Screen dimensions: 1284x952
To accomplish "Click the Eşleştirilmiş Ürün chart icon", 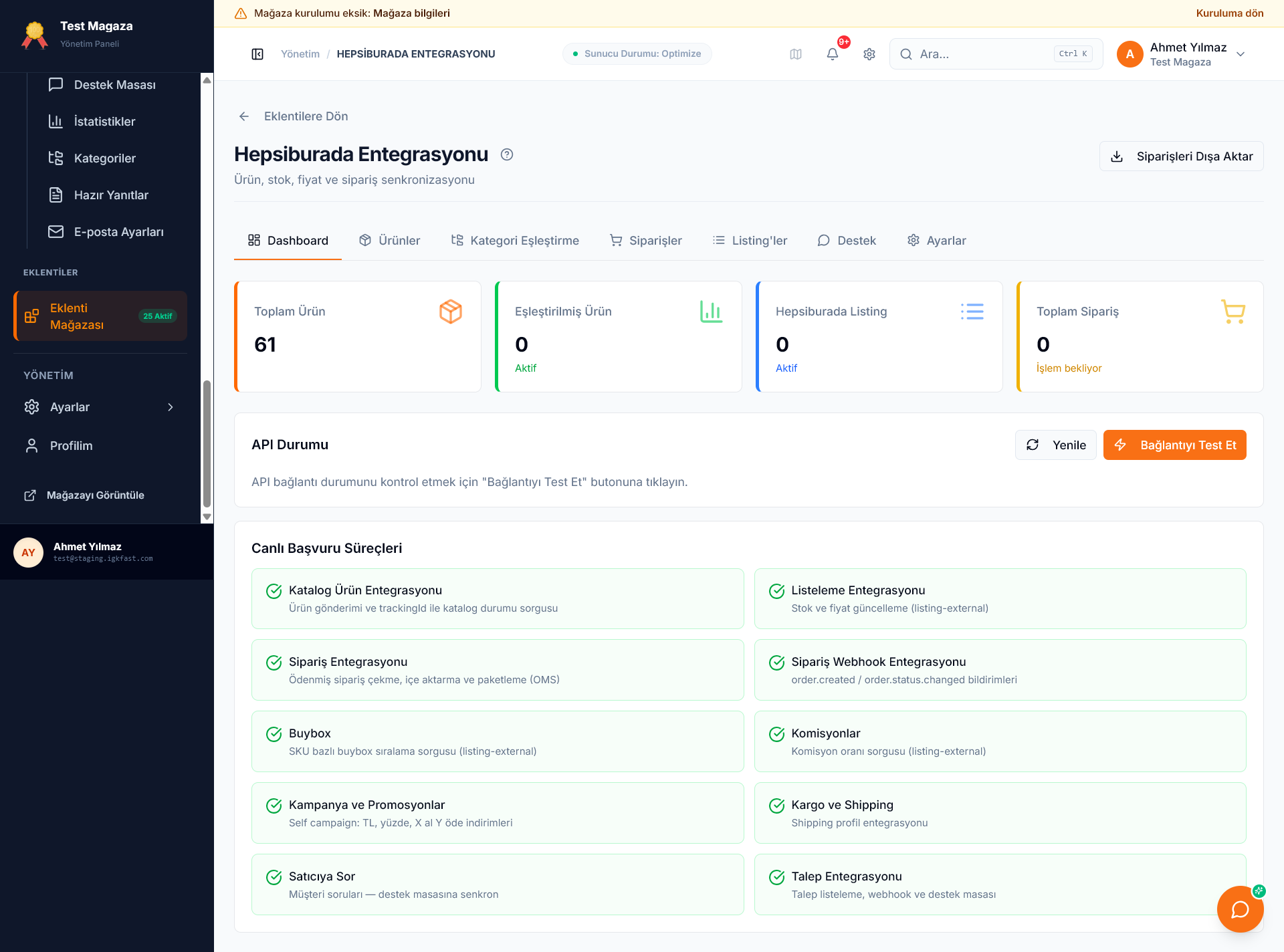I will (712, 312).
